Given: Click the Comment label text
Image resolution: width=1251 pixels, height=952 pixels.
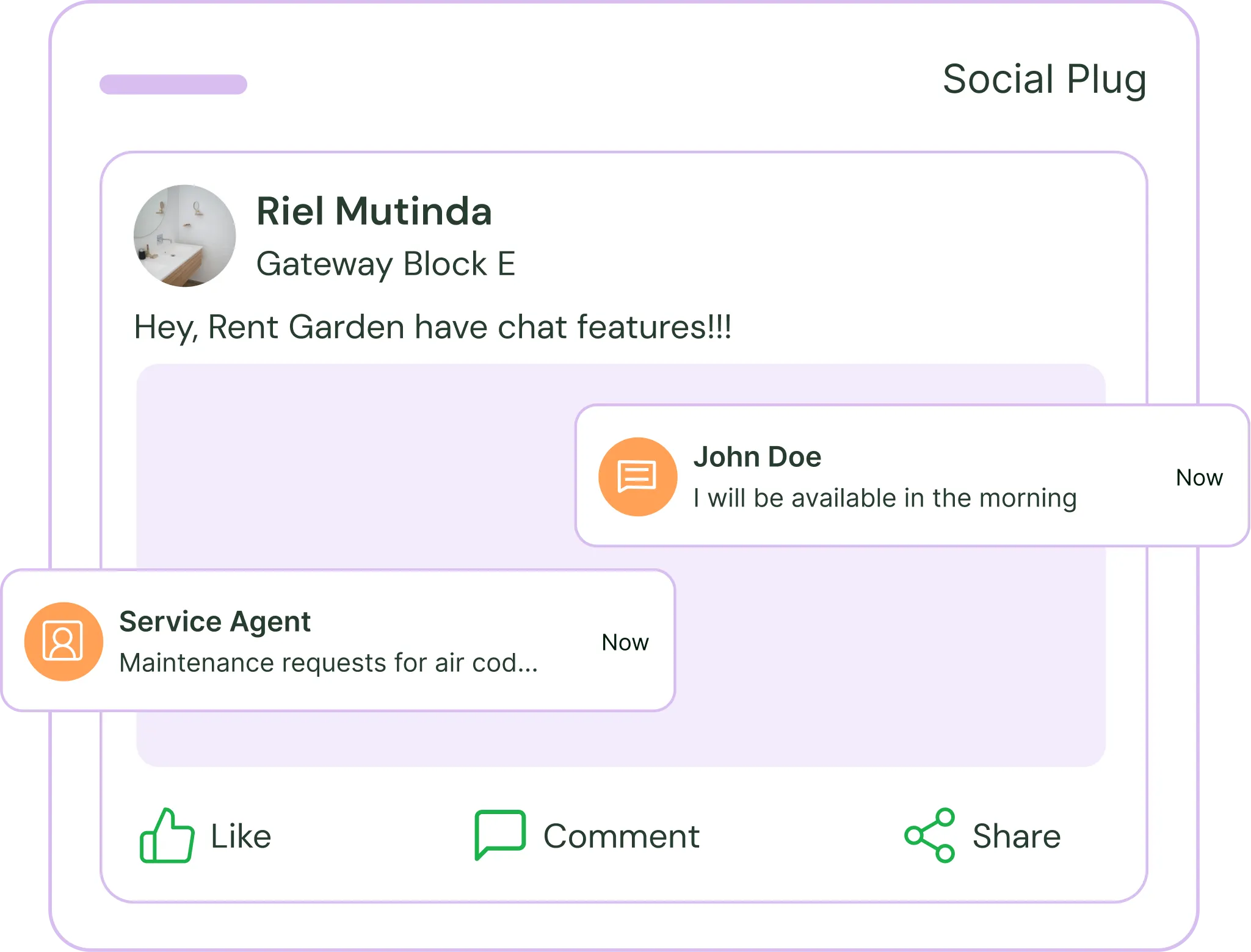Looking at the screenshot, I should coord(621,836).
